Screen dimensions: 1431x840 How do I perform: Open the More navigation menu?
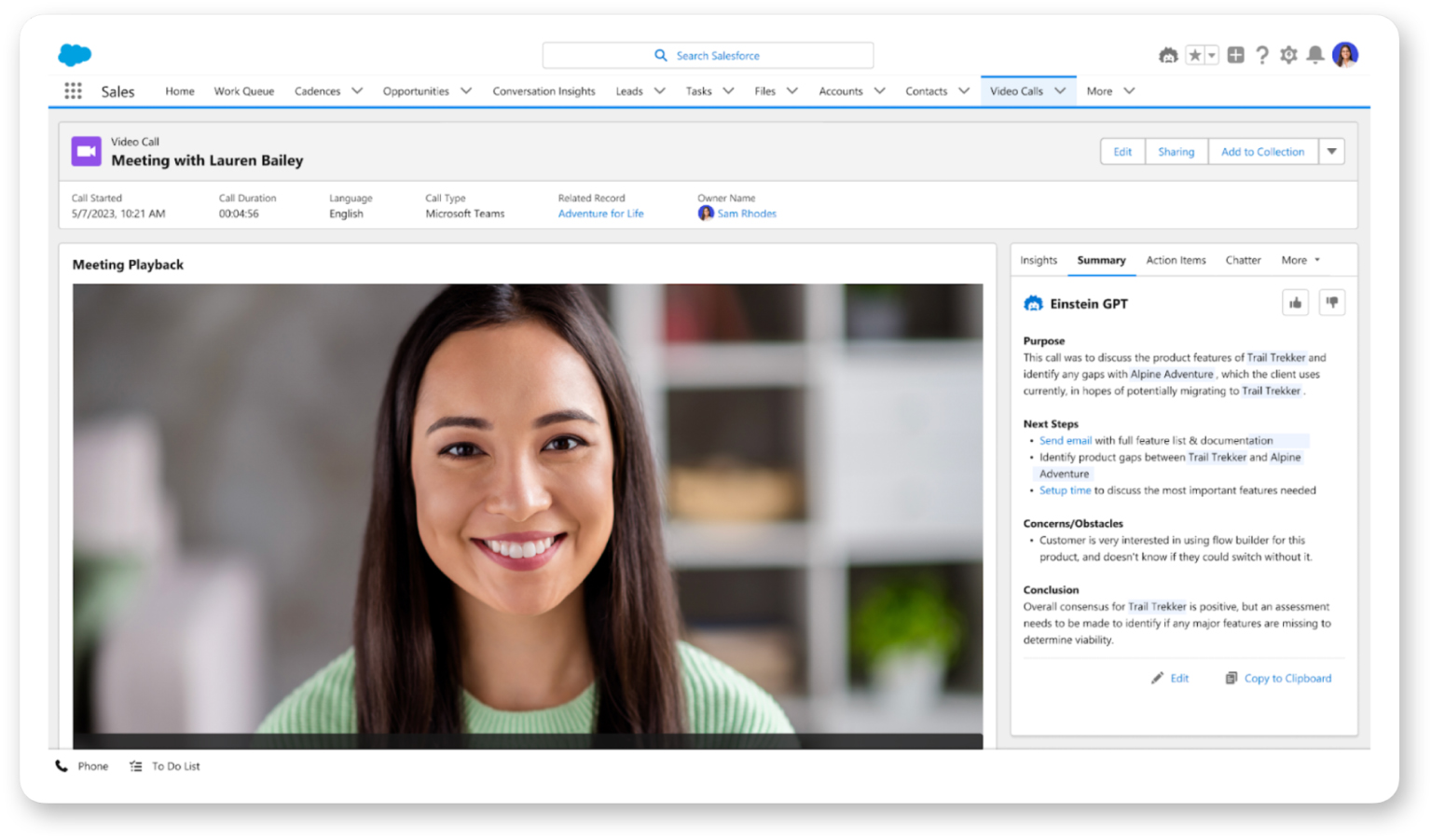tap(1110, 91)
